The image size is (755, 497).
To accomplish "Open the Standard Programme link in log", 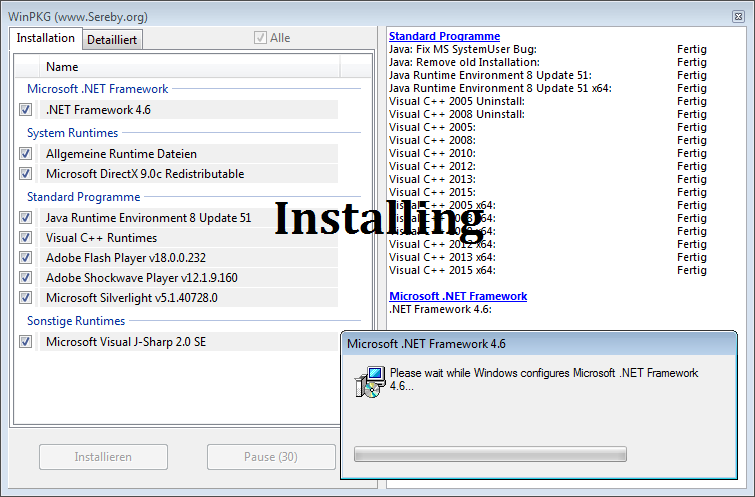I will (444, 36).
